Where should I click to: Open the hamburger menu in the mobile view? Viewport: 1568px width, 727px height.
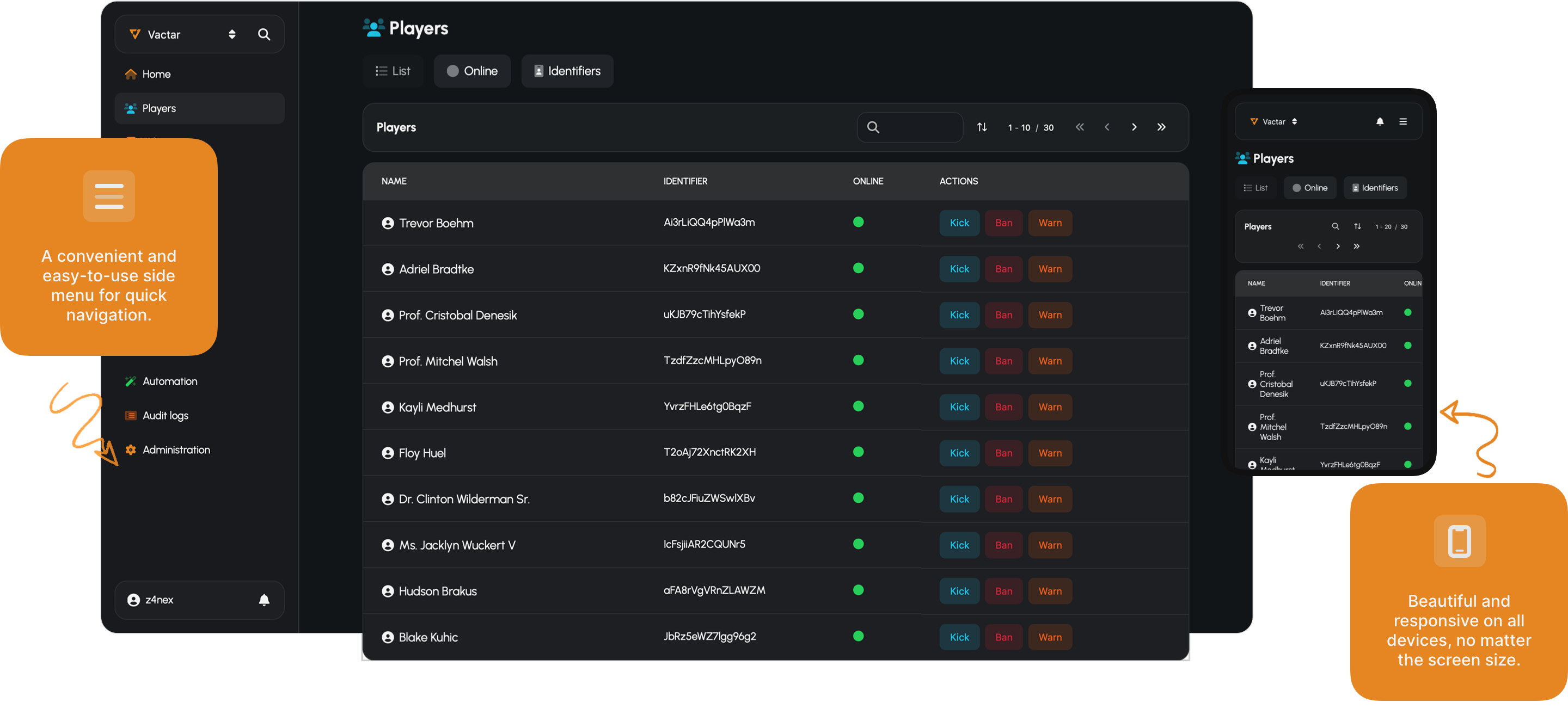tap(1403, 122)
